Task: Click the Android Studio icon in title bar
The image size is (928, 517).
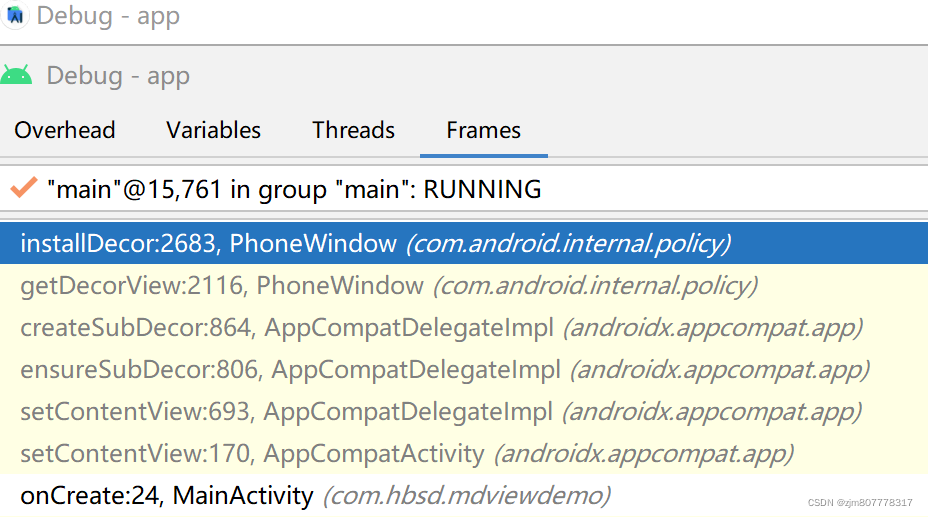Action: pyautogui.click(x=15, y=15)
